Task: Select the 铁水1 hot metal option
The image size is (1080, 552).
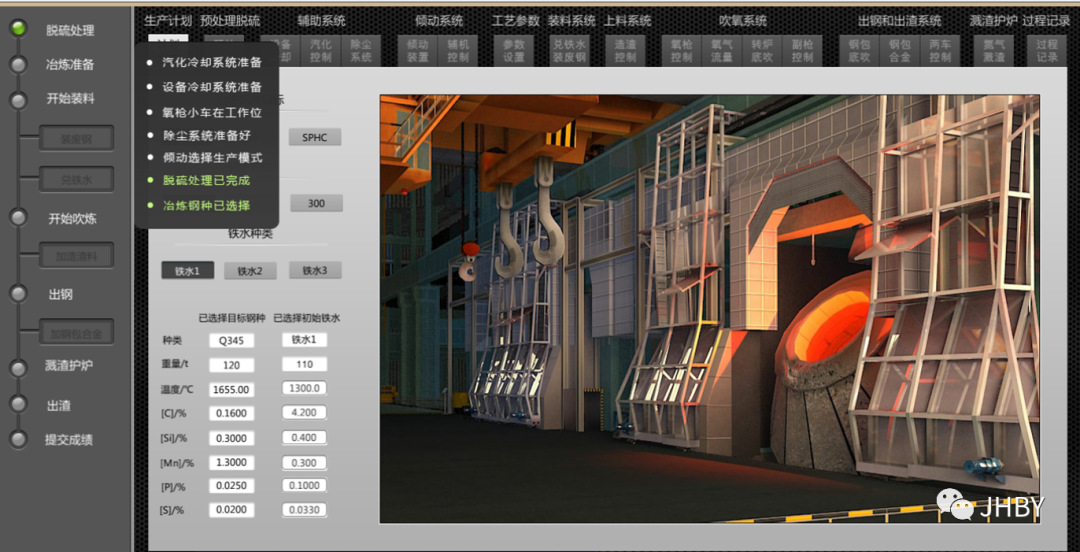Action: 187,271
